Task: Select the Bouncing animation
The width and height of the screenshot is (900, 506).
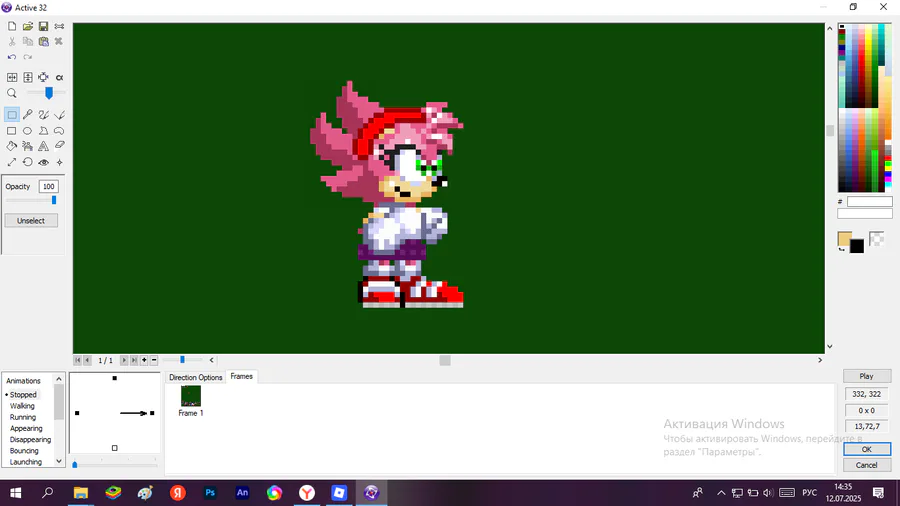Action: click(24, 451)
